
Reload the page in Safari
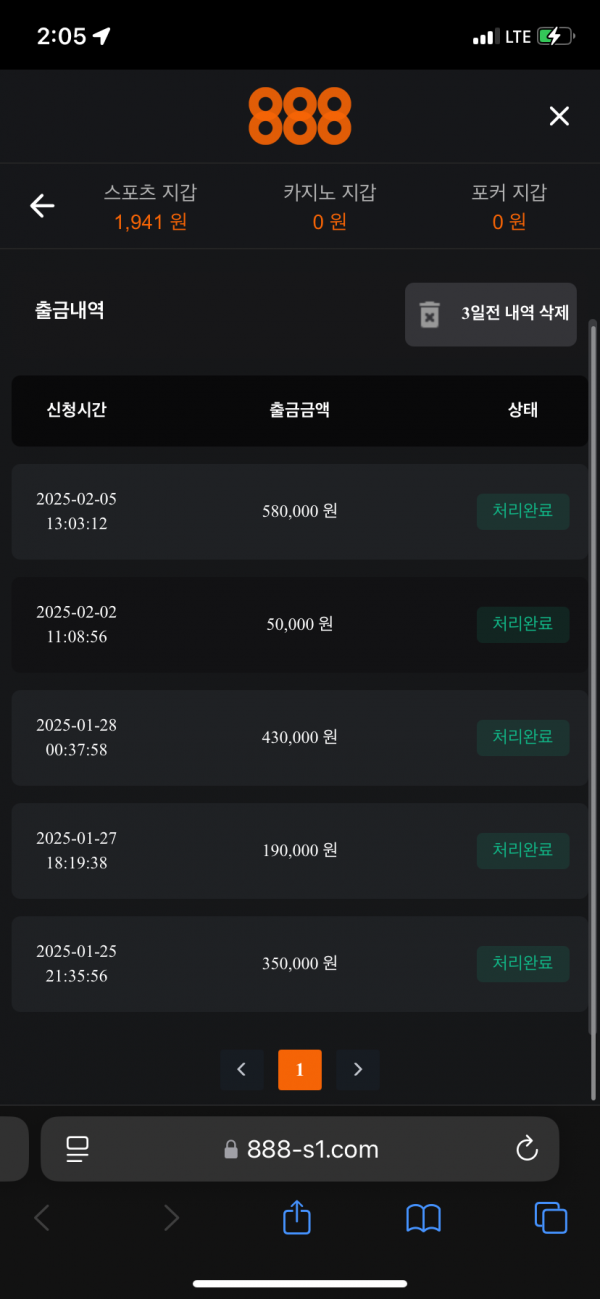pos(527,1149)
